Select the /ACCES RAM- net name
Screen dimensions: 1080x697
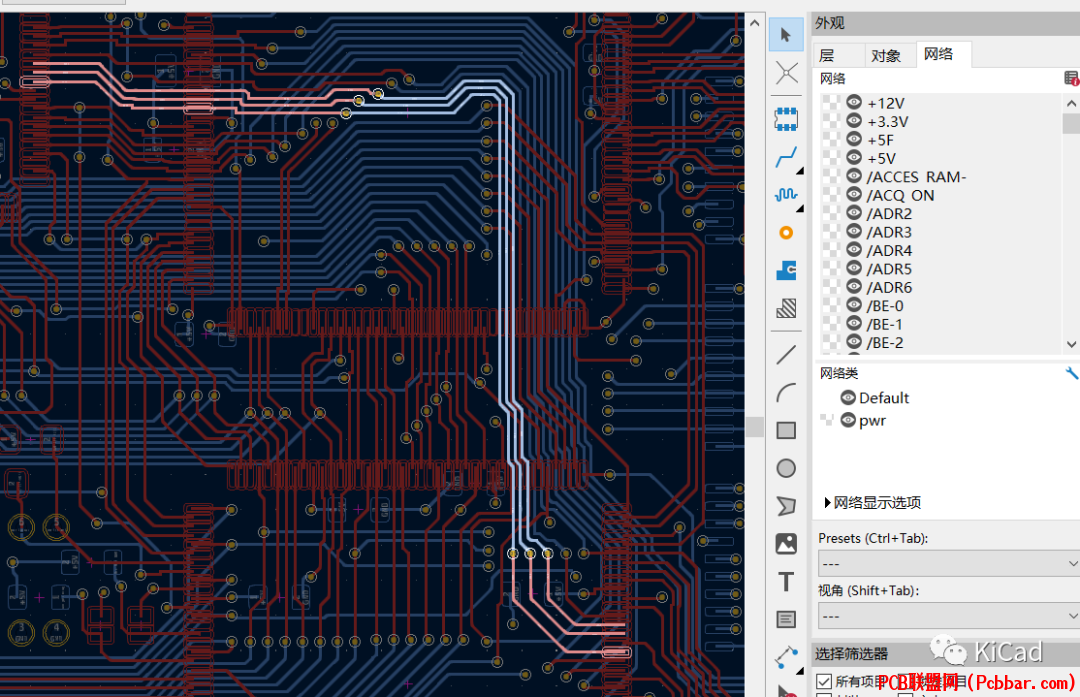coord(916,177)
